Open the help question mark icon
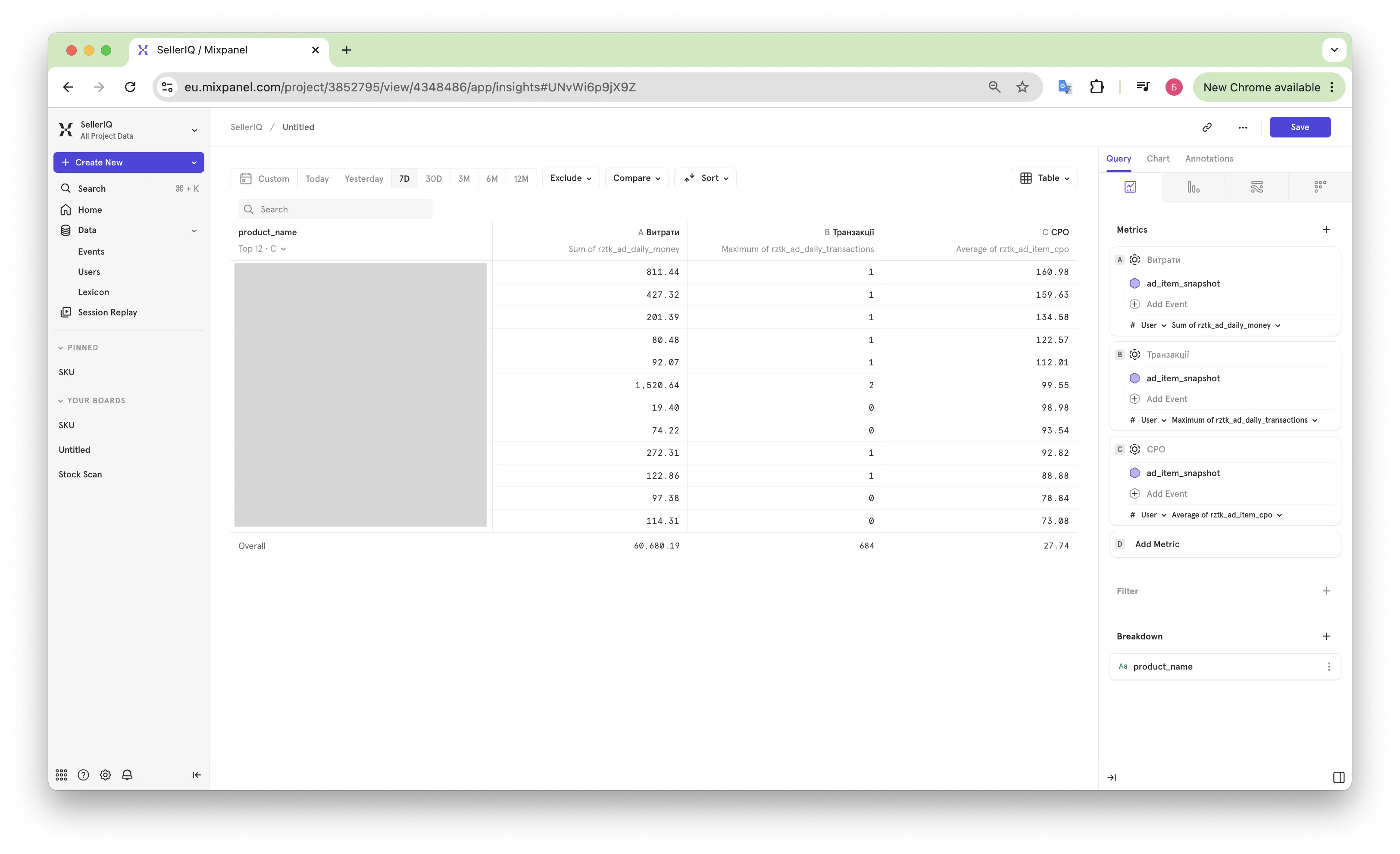 click(84, 775)
